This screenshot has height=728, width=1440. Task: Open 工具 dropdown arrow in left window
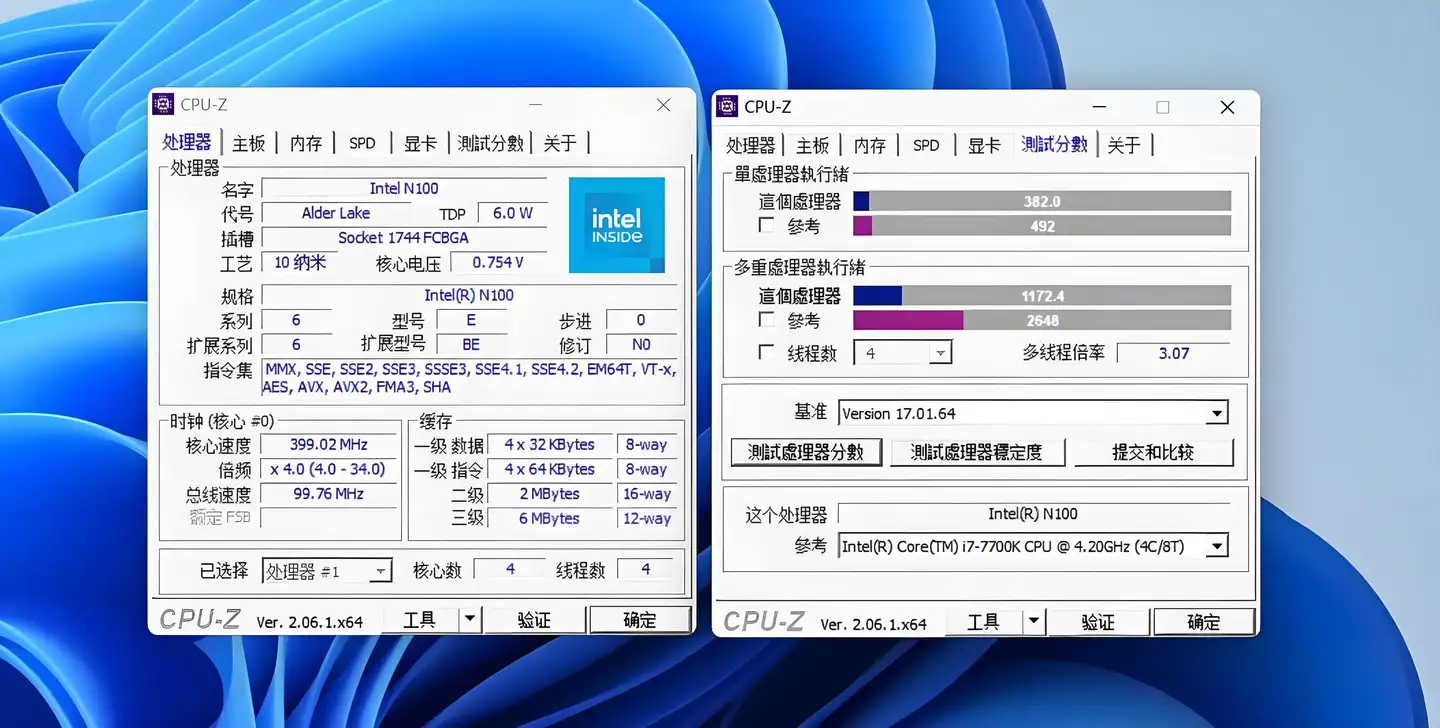470,620
